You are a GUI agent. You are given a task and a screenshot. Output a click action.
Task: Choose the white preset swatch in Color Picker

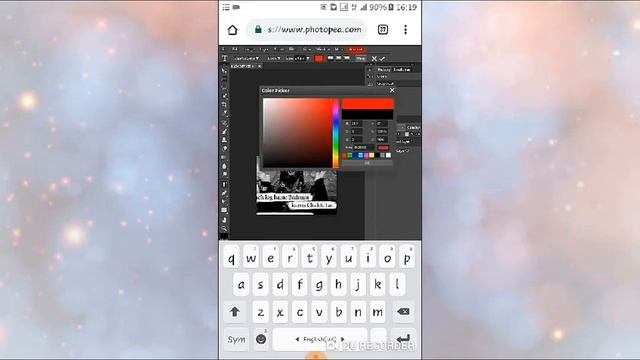coord(389,156)
